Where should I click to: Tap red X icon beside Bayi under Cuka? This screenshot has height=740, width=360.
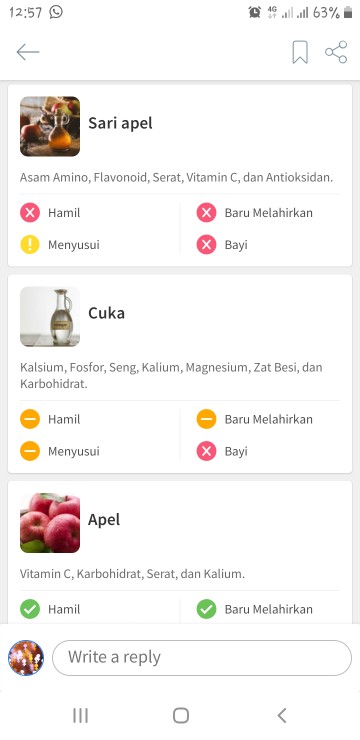(x=206, y=451)
